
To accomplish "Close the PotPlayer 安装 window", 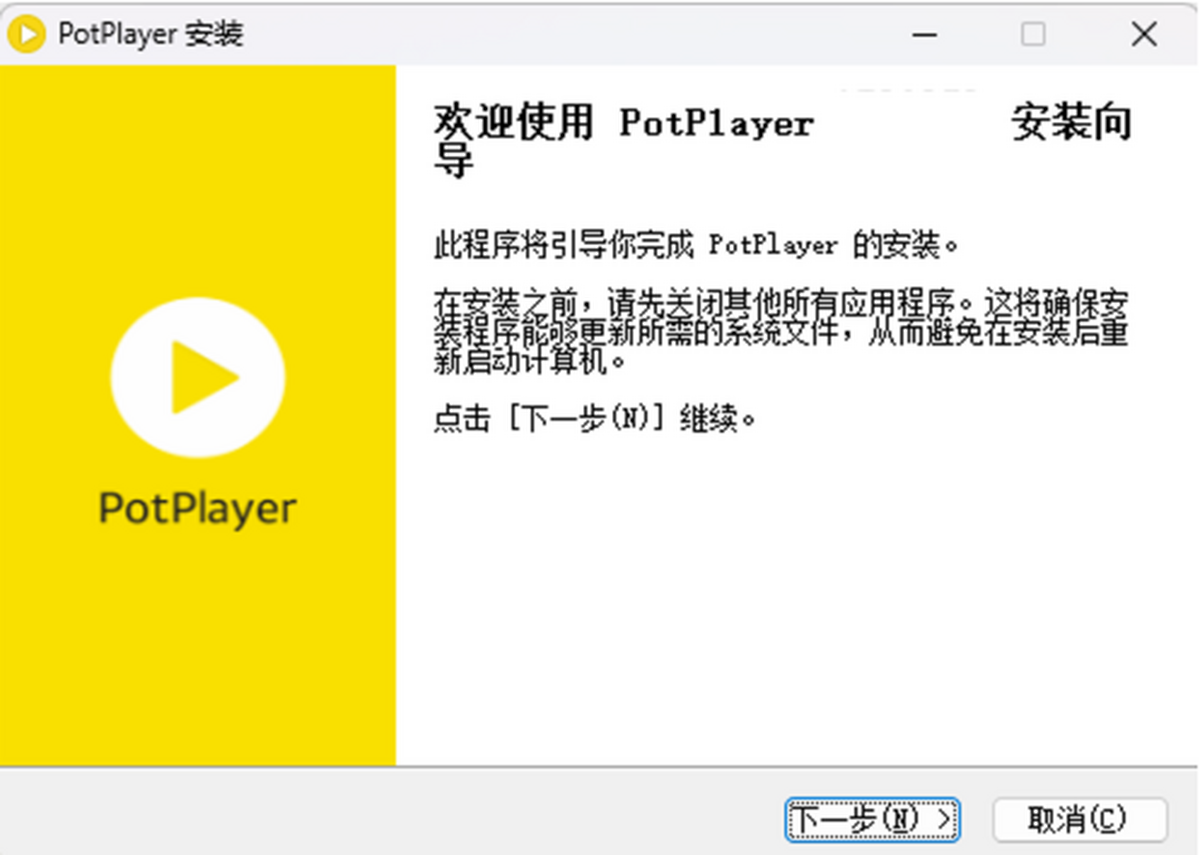I will pyautogui.click(x=1144, y=34).
